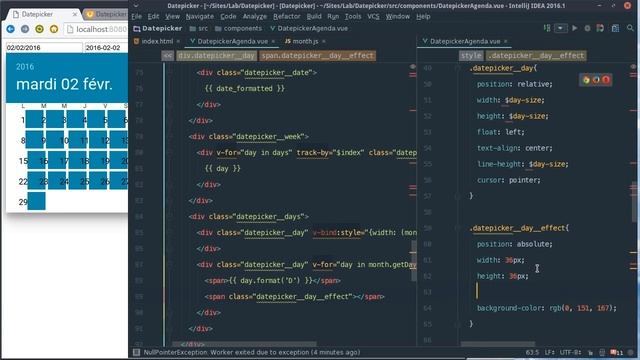This screenshot has height=360, width=640.
Task: Open the Analyze menu
Action: pos(255,17)
